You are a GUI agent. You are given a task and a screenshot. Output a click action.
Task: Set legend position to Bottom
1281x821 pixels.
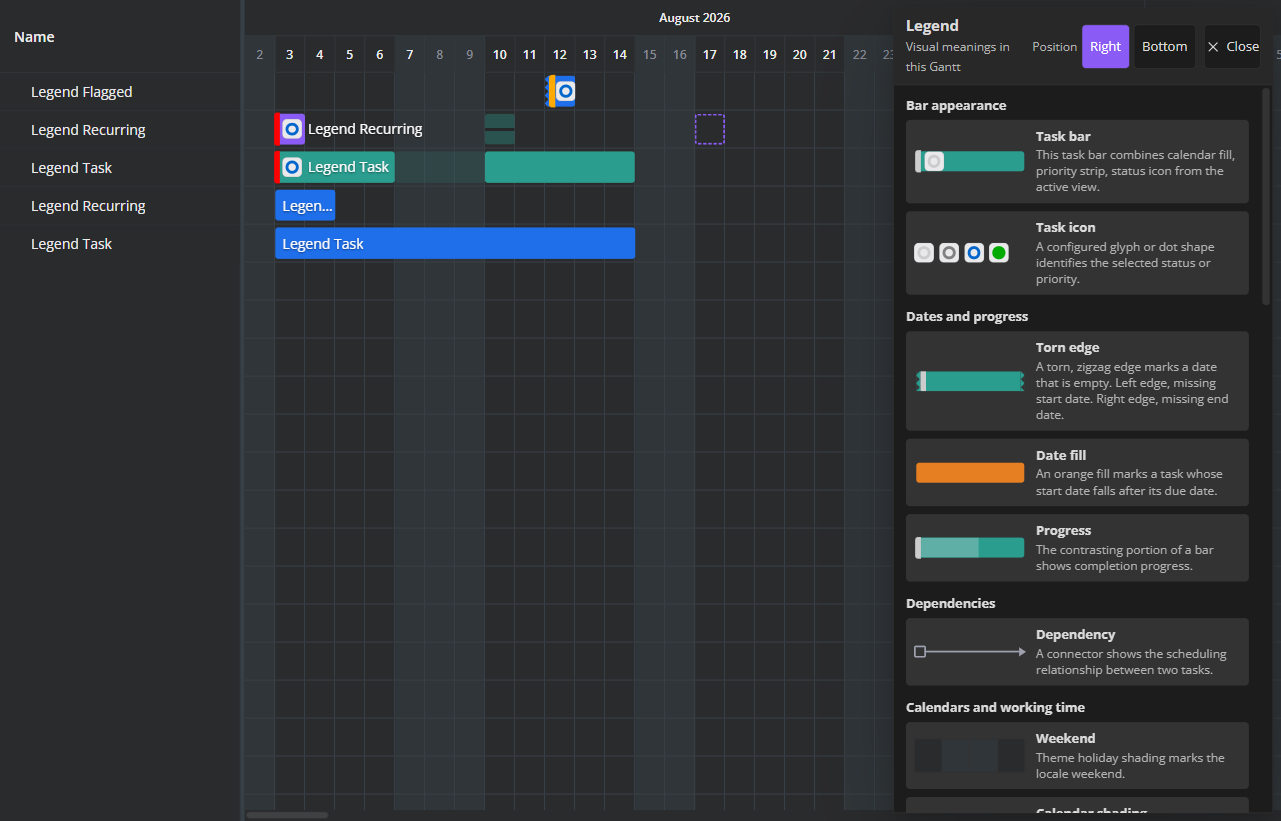(x=1164, y=47)
